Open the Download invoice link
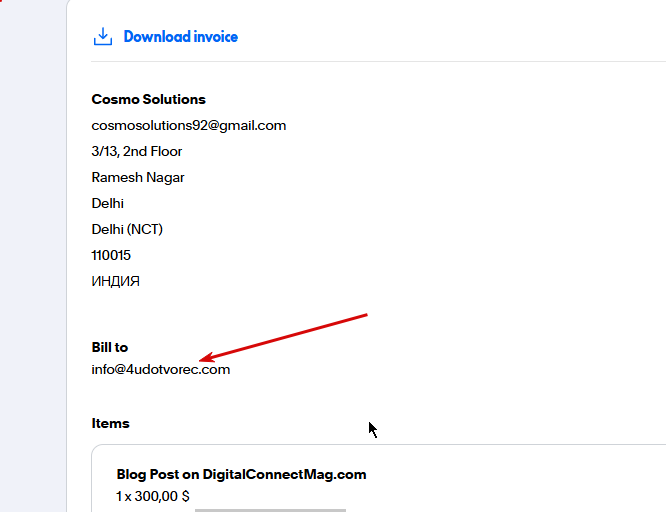This screenshot has height=512, width=666. coord(180,37)
